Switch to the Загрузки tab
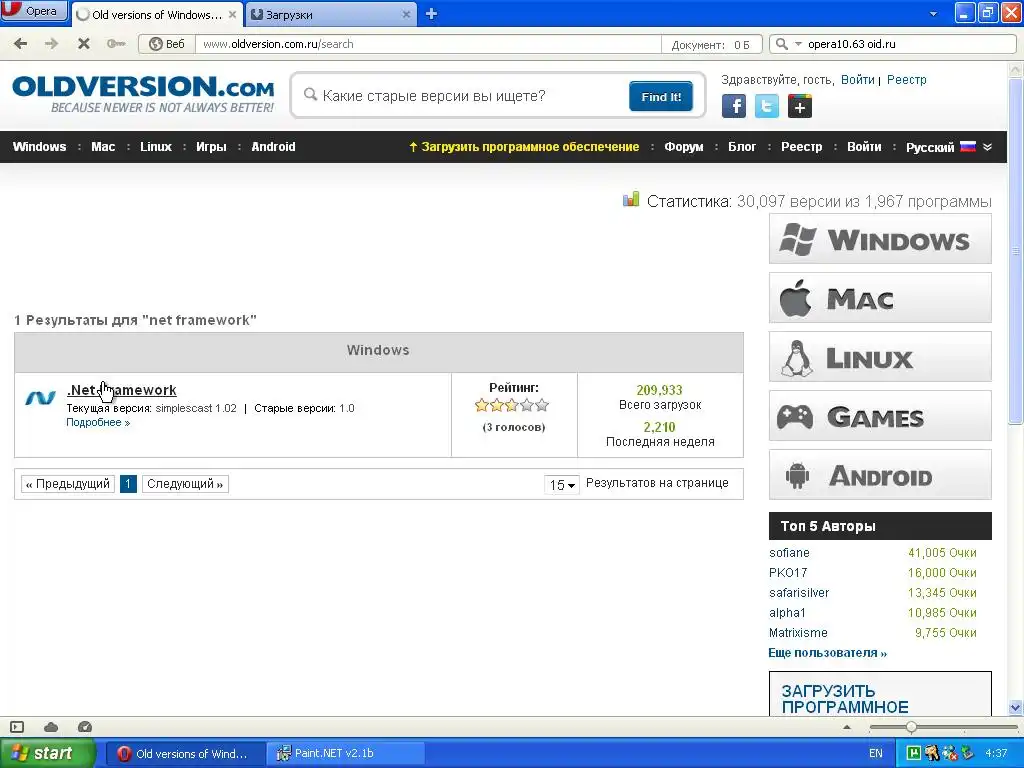This screenshot has width=1024, height=768. tap(330, 14)
